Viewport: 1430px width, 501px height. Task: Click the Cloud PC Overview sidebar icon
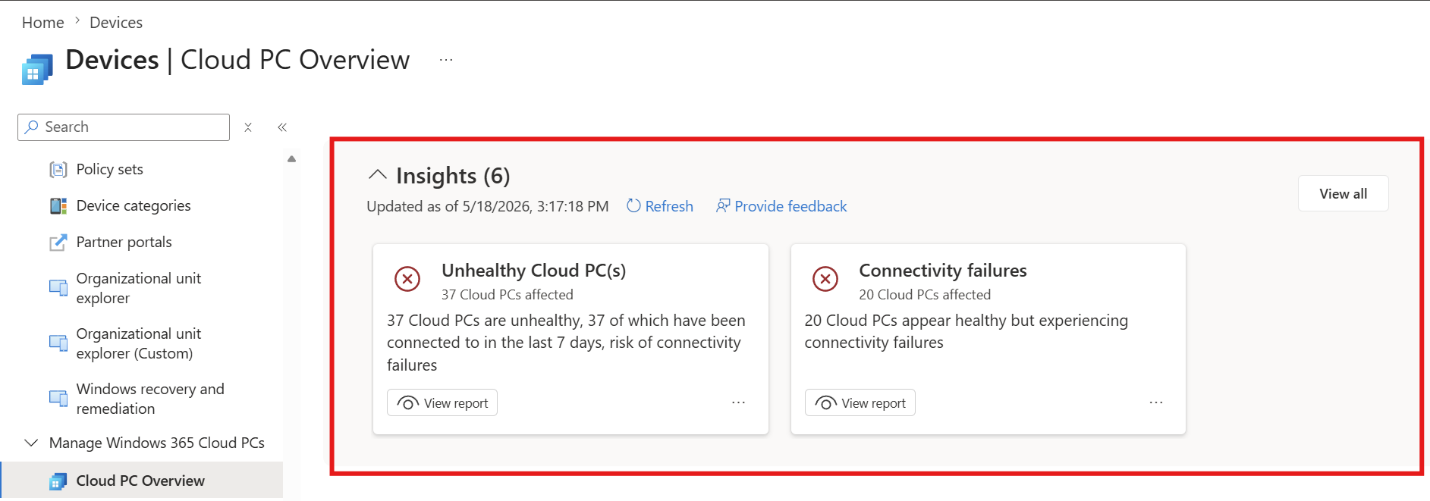(58, 481)
